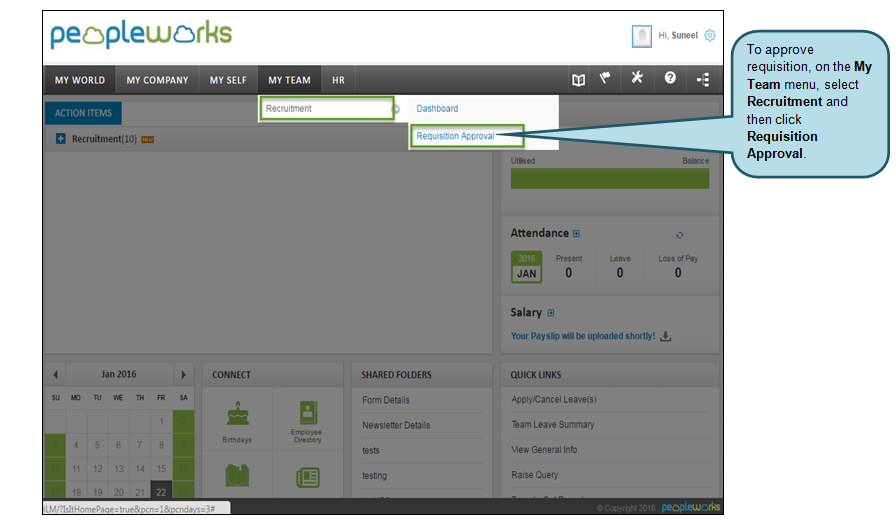This screenshot has height=532, width=896.
Task: Open Employee Directory in Connect panel
Action: 307,422
